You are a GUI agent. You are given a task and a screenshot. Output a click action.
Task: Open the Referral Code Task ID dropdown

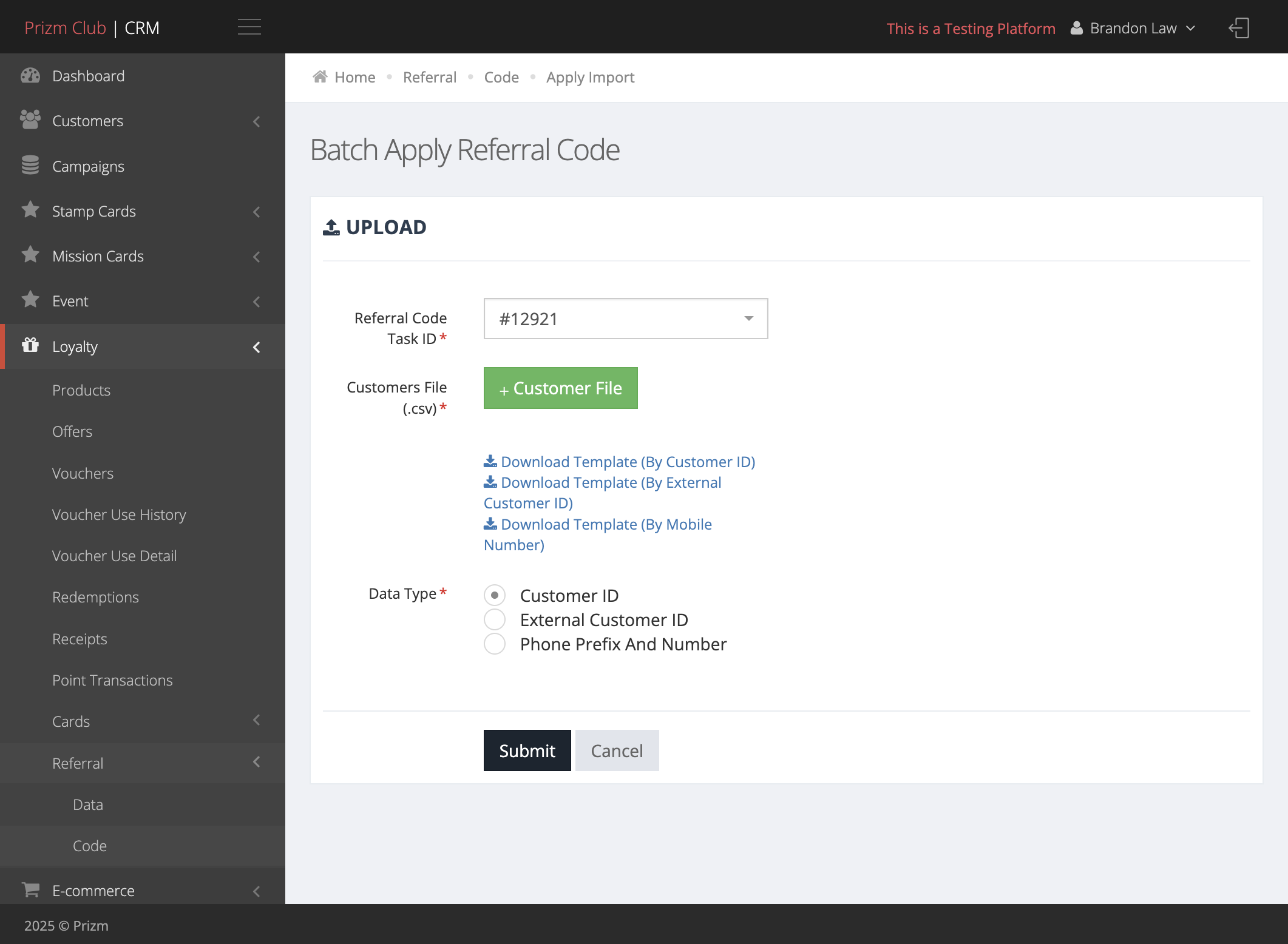[x=626, y=319]
